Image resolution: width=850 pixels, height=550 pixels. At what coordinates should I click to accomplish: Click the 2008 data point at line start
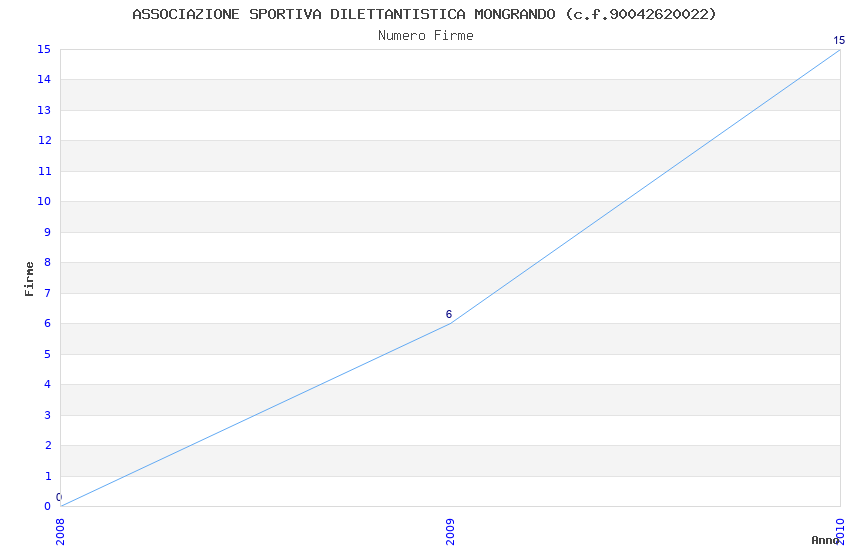[61, 506]
